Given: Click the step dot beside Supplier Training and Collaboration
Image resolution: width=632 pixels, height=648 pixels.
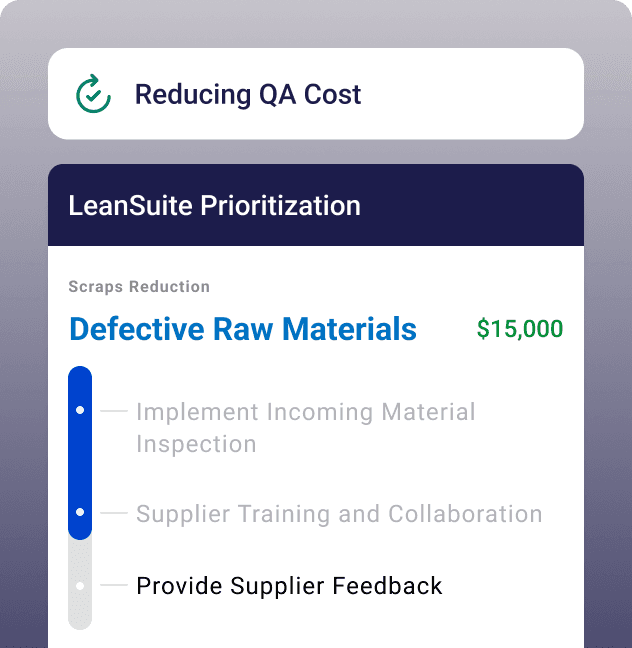Looking at the screenshot, I should 80,512.
